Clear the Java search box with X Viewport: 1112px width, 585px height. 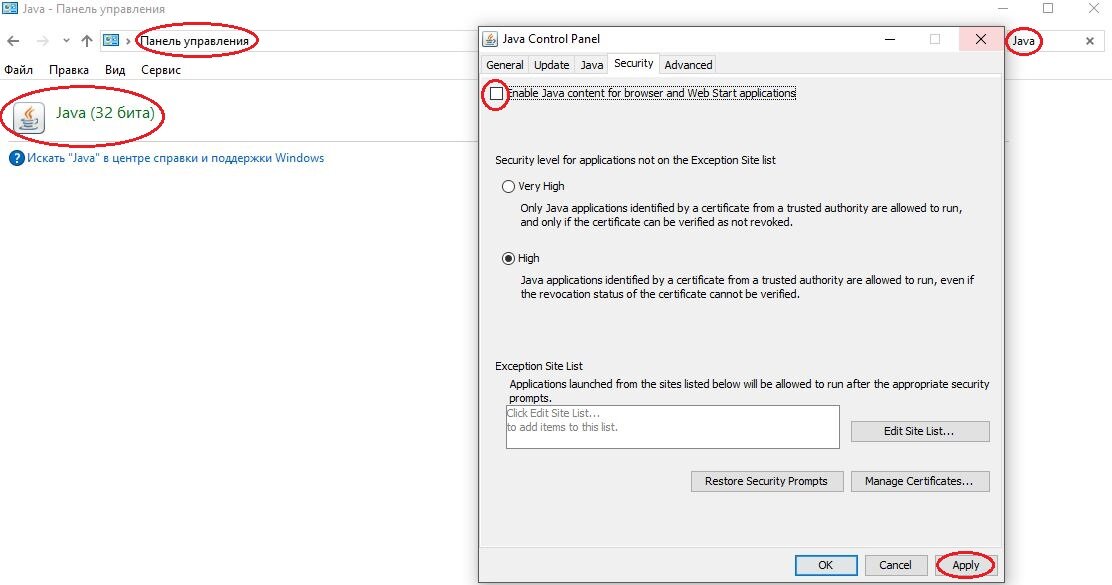point(1090,41)
